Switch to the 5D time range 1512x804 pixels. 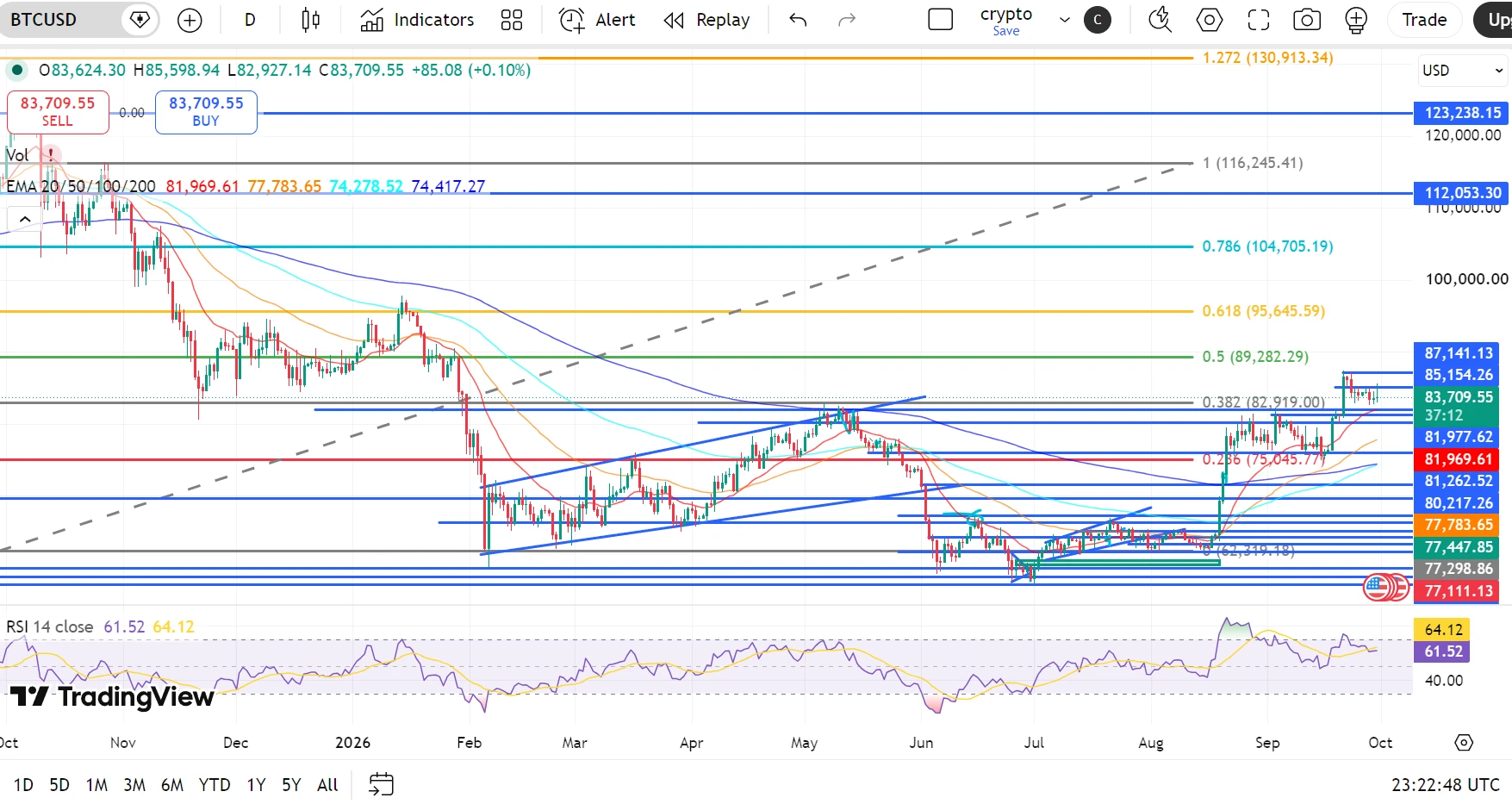pyautogui.click(x=59, y=785)
